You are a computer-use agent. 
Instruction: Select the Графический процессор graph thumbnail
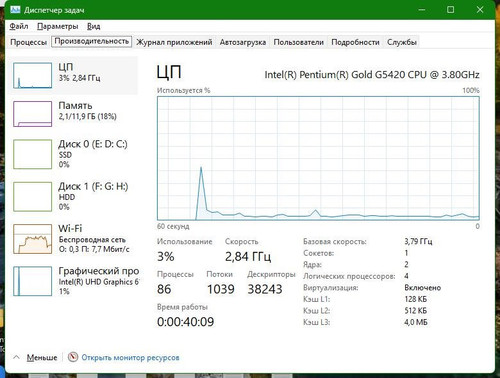(x=33, y=281)
